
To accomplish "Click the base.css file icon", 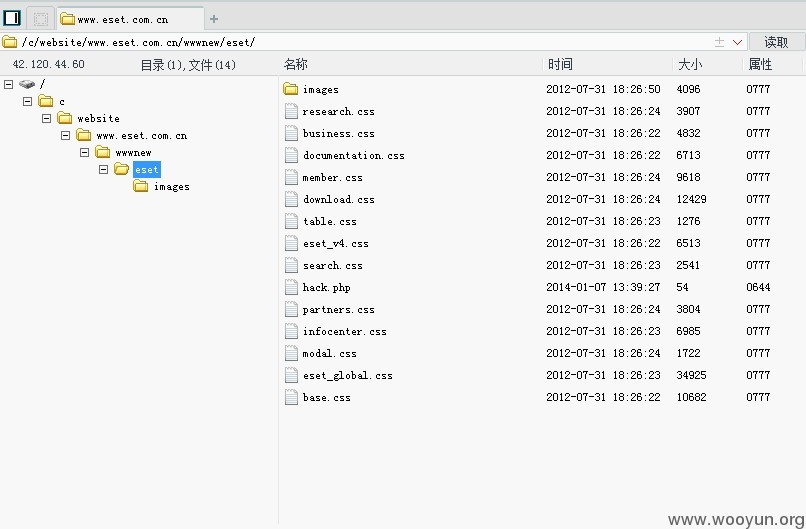I will pyautogui.click(x=291, y=397).
